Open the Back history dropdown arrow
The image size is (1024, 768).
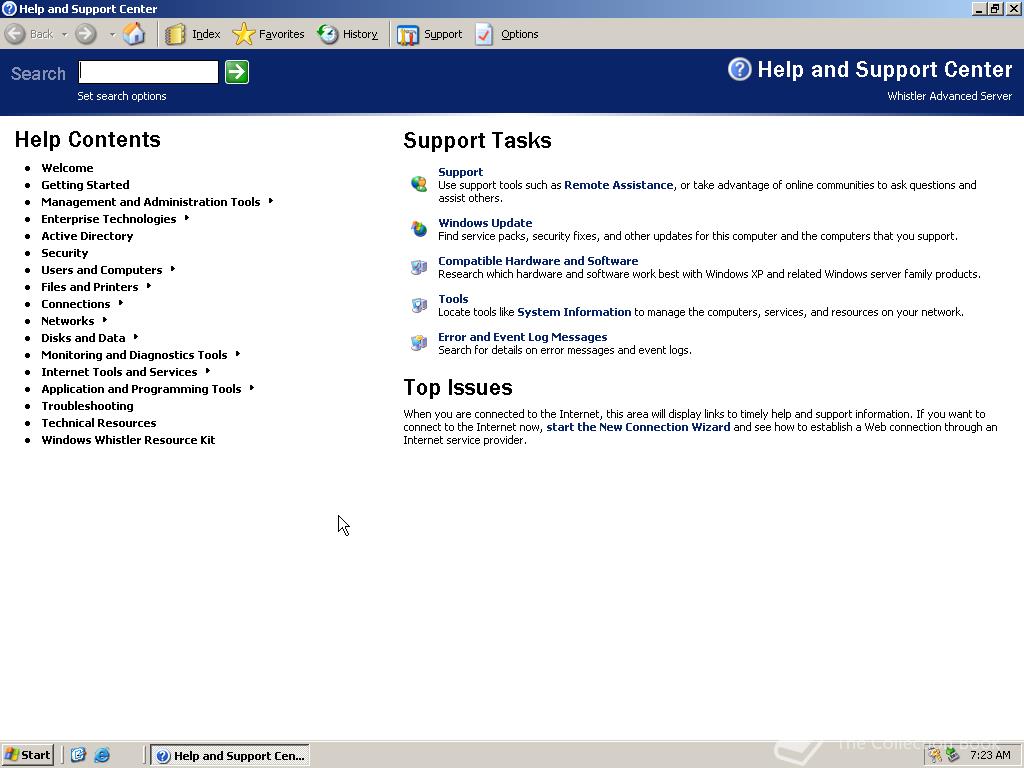pos(65,34)
